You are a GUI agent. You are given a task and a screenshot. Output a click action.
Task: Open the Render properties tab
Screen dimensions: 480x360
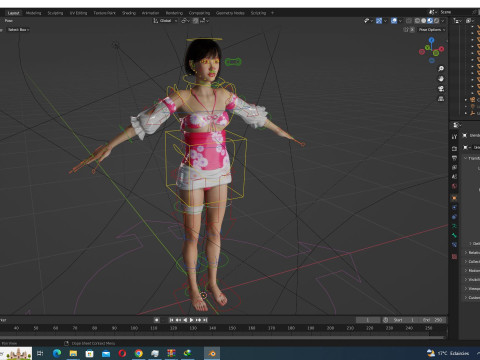click(x=454, y=148)
